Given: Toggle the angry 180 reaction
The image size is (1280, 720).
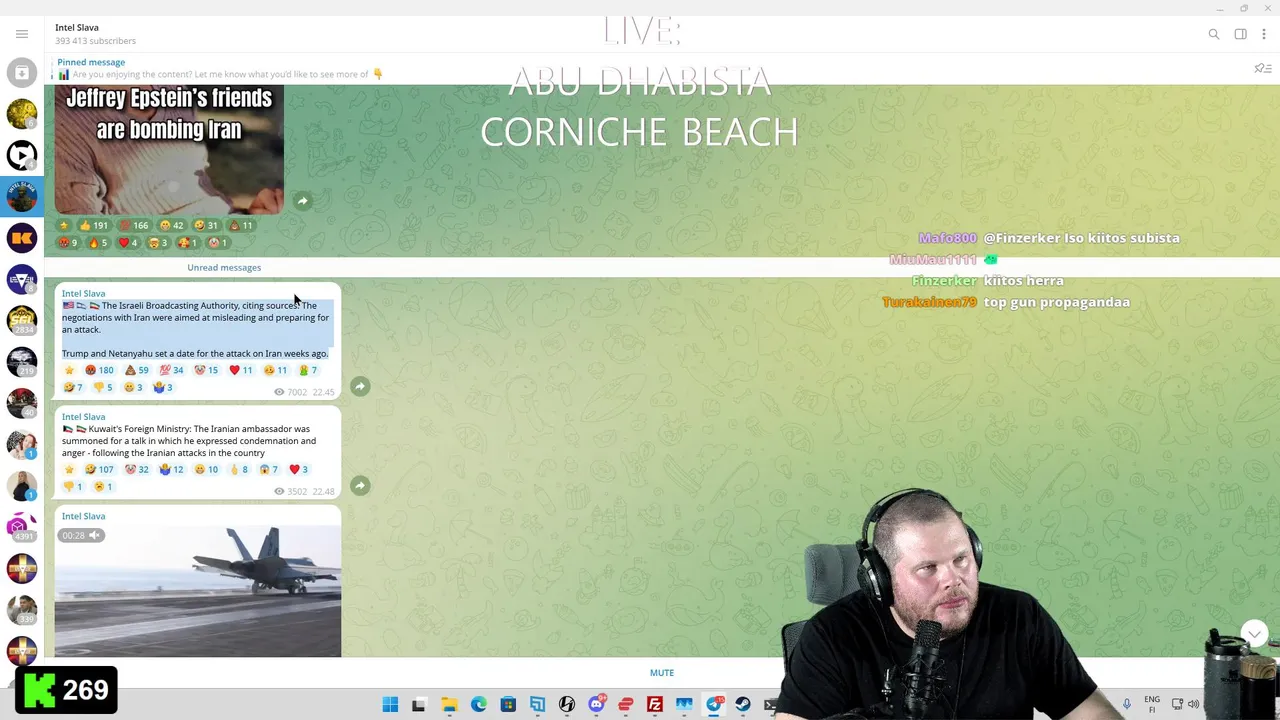Looking at the screenshot, I should point(100,370).
